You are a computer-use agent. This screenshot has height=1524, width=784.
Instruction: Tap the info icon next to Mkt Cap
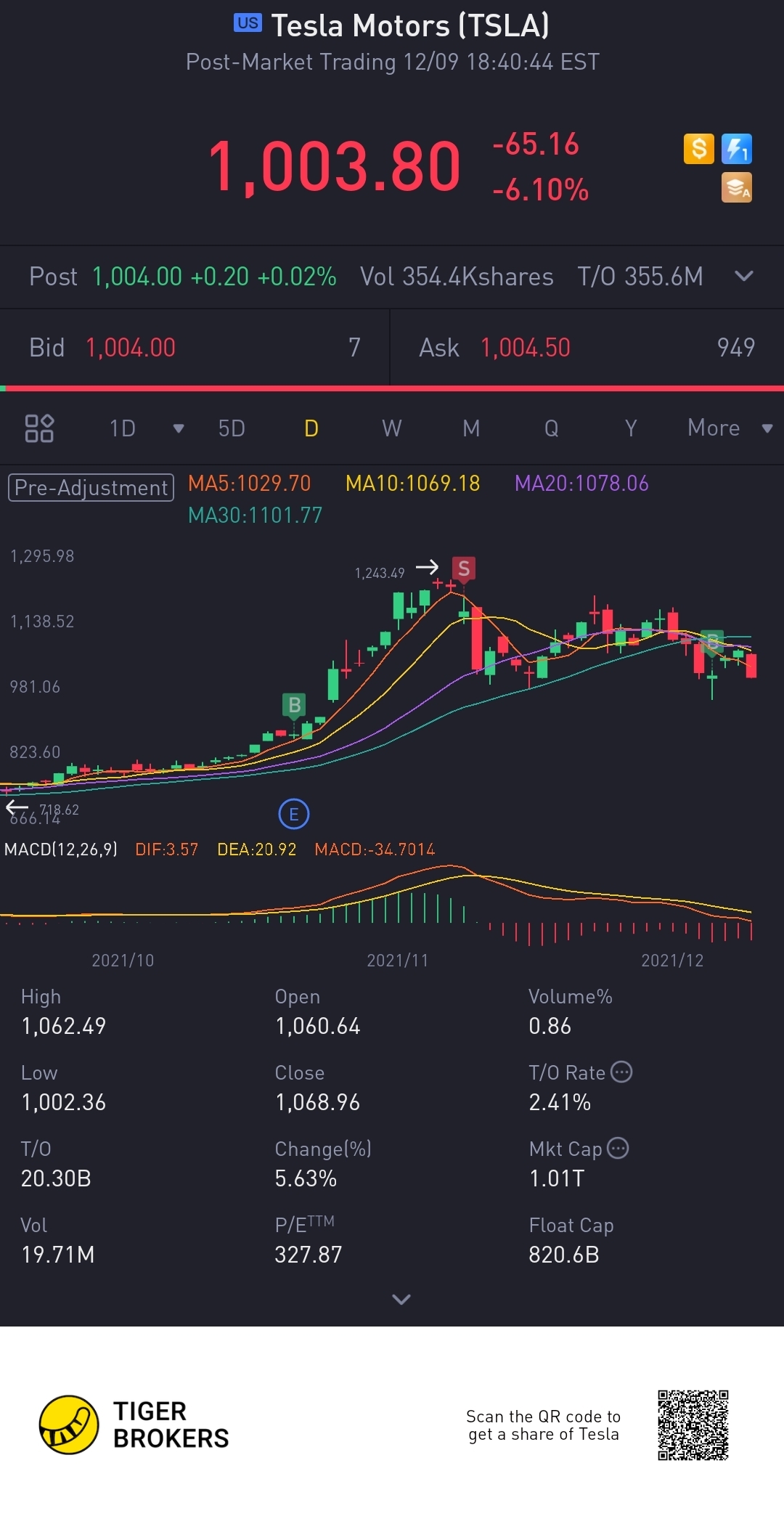coord(618,1148)
